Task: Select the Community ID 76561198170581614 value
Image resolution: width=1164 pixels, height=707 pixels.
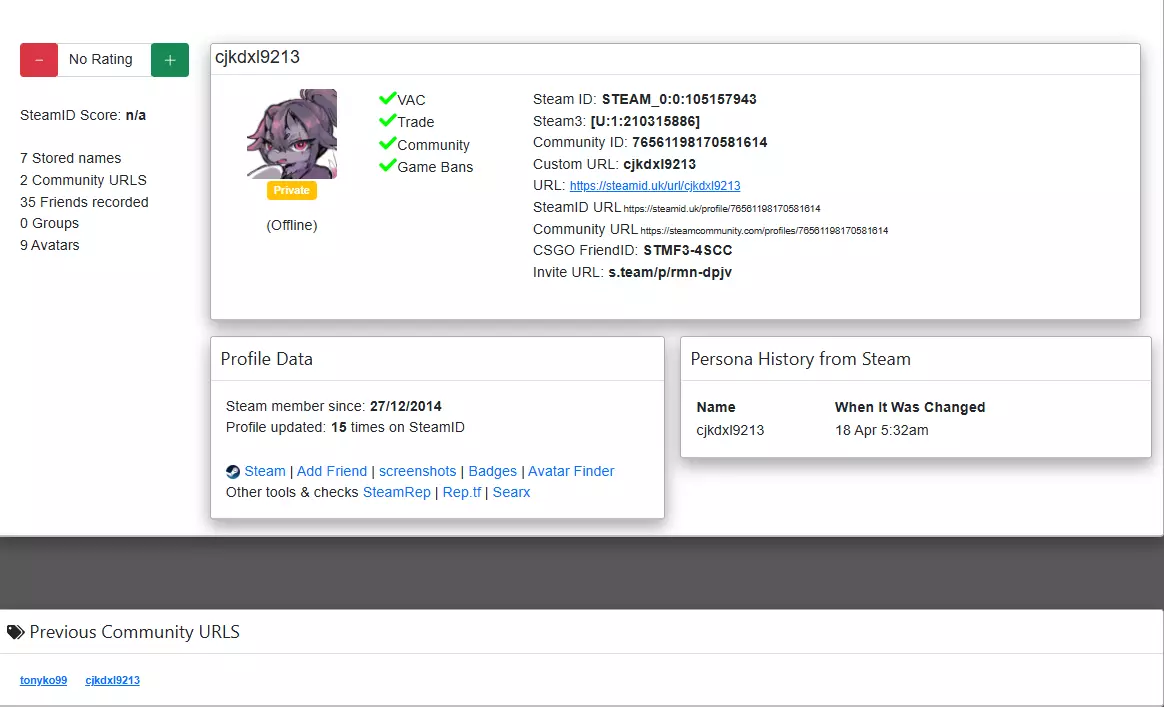Action: click(x=700, y=142)
